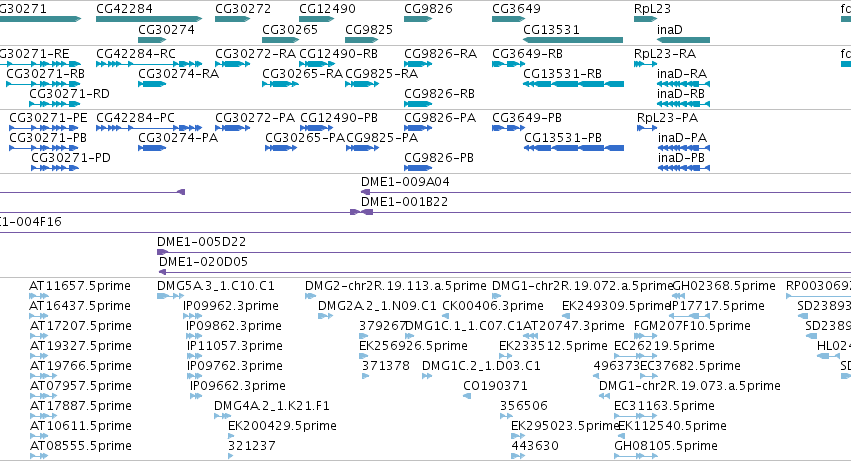Click the DMG2-chr2R.19.113.a.5prime label
851x461 pixels.
396,286
